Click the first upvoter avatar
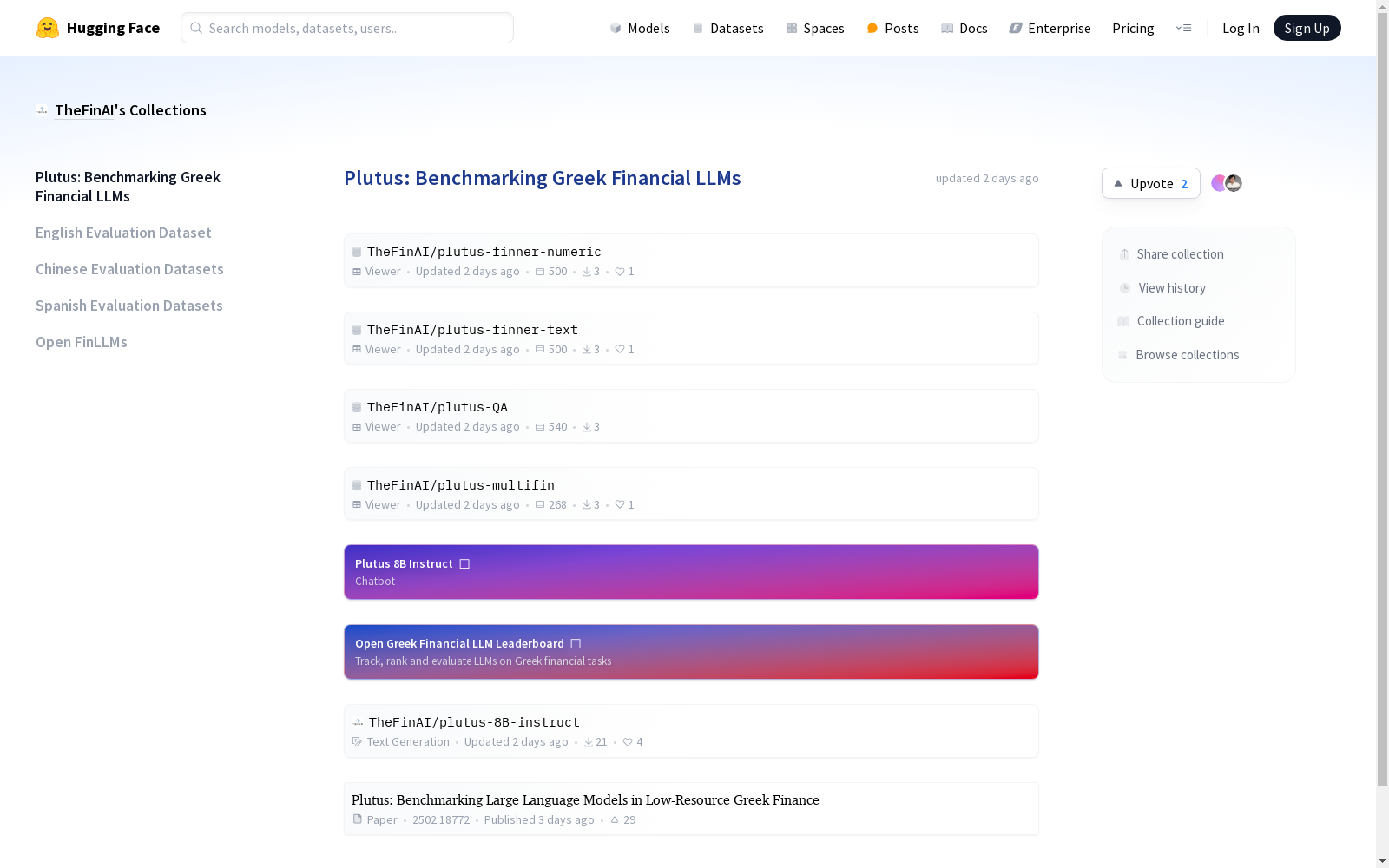The image size is (1389, 868). pos(1219,183)
